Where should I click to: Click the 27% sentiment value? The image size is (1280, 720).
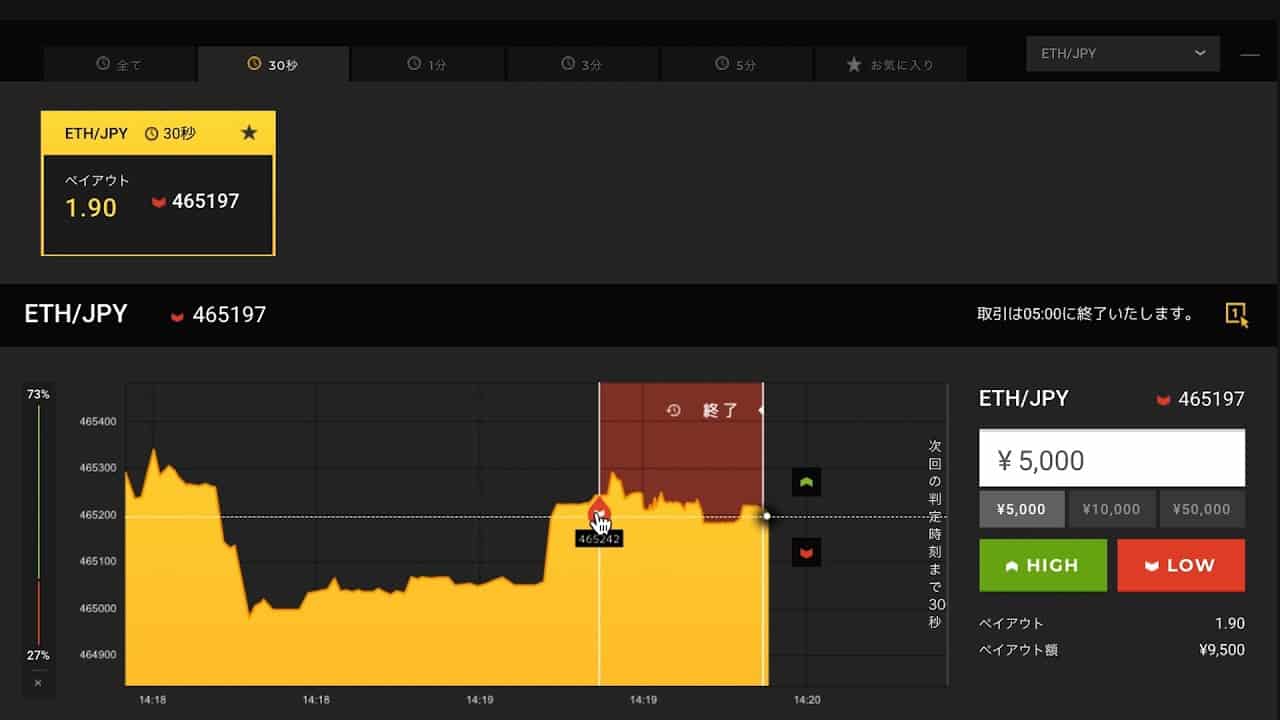(x=38, y=655)
